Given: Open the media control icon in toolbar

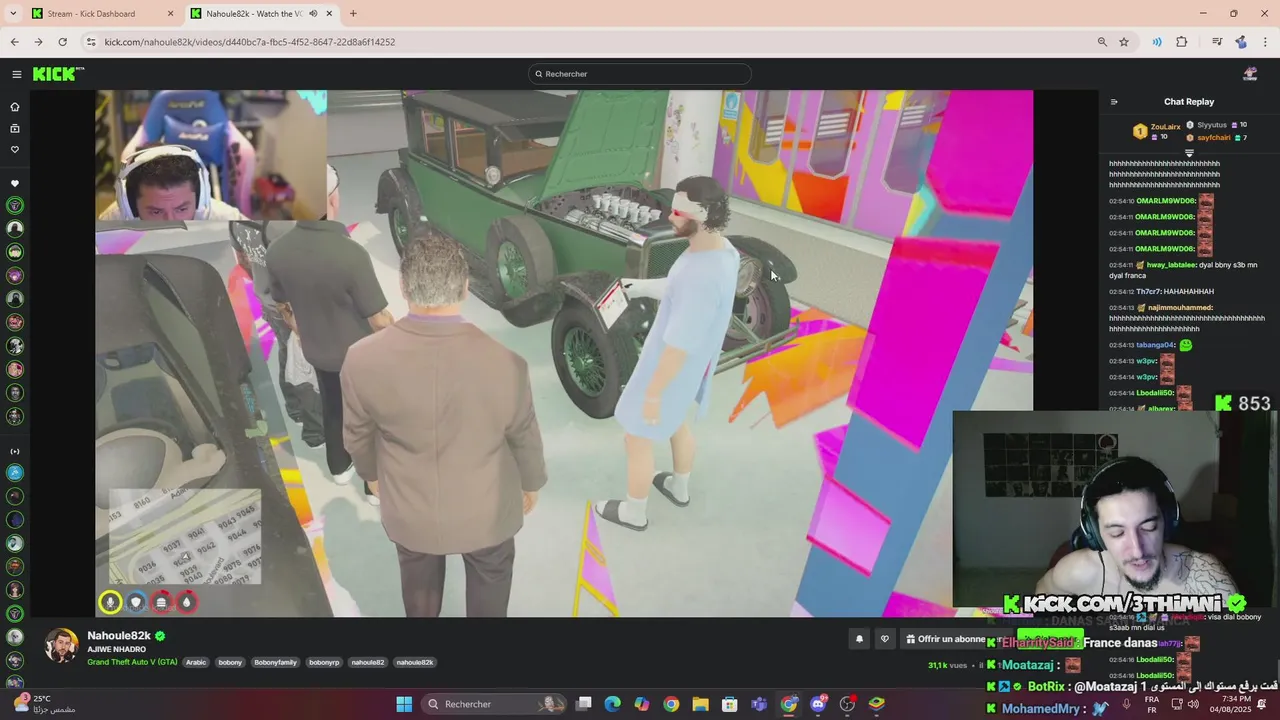Looking at the screenshot, I should pyautogui.click(x=1217, y=42).
